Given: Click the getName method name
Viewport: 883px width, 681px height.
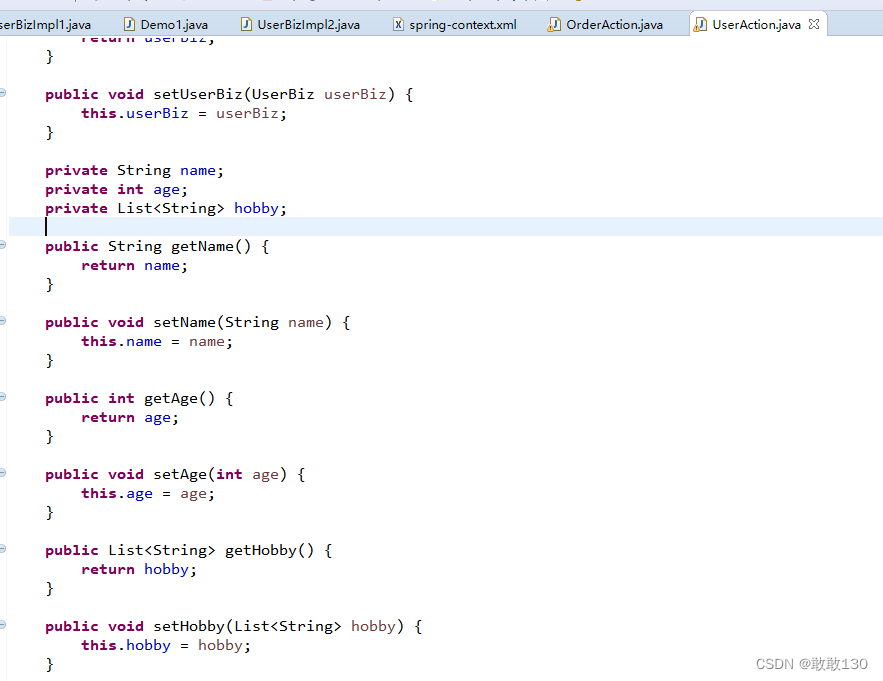Looking at the screenshot, I should coord(202,246).
